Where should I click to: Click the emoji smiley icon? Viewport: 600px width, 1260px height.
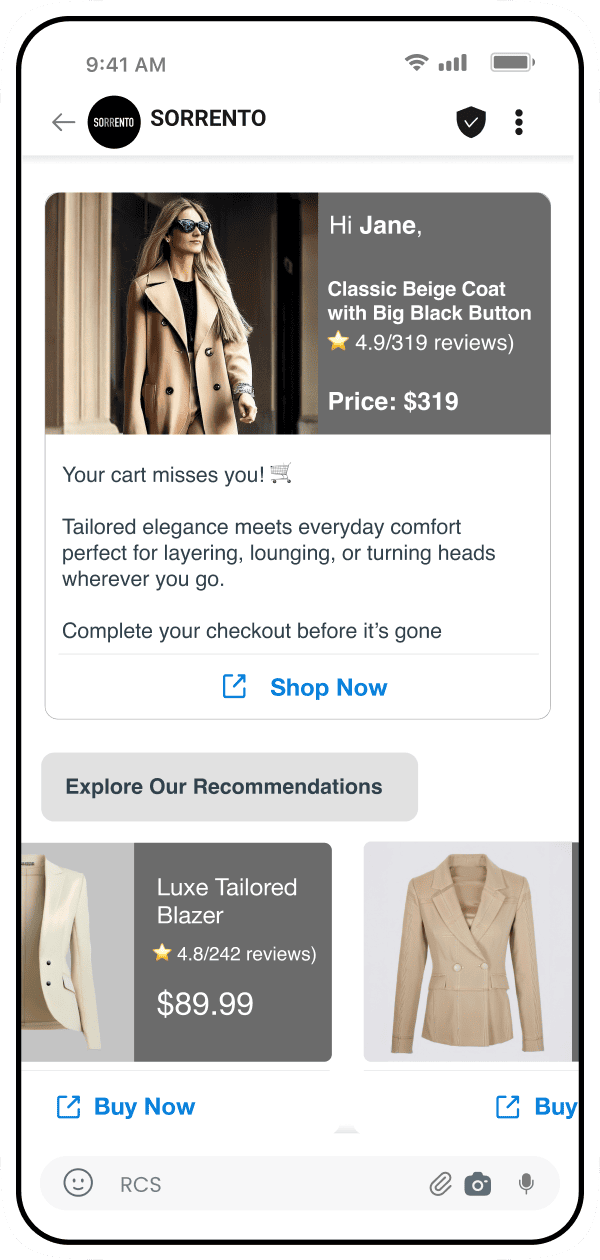click(x=78, y=1183)
